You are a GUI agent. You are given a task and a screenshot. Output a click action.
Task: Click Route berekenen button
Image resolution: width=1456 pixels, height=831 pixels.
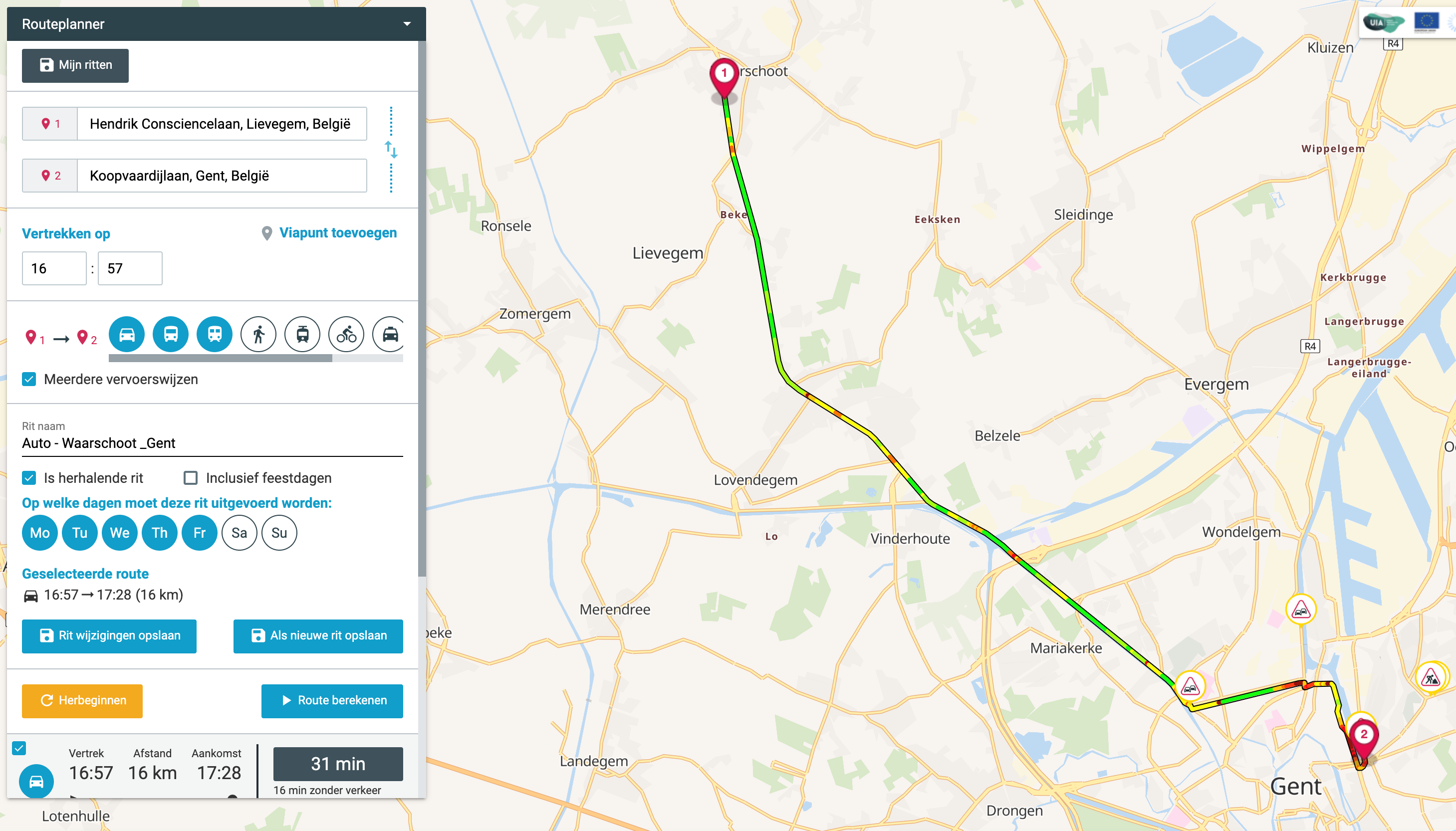[332, 700]
